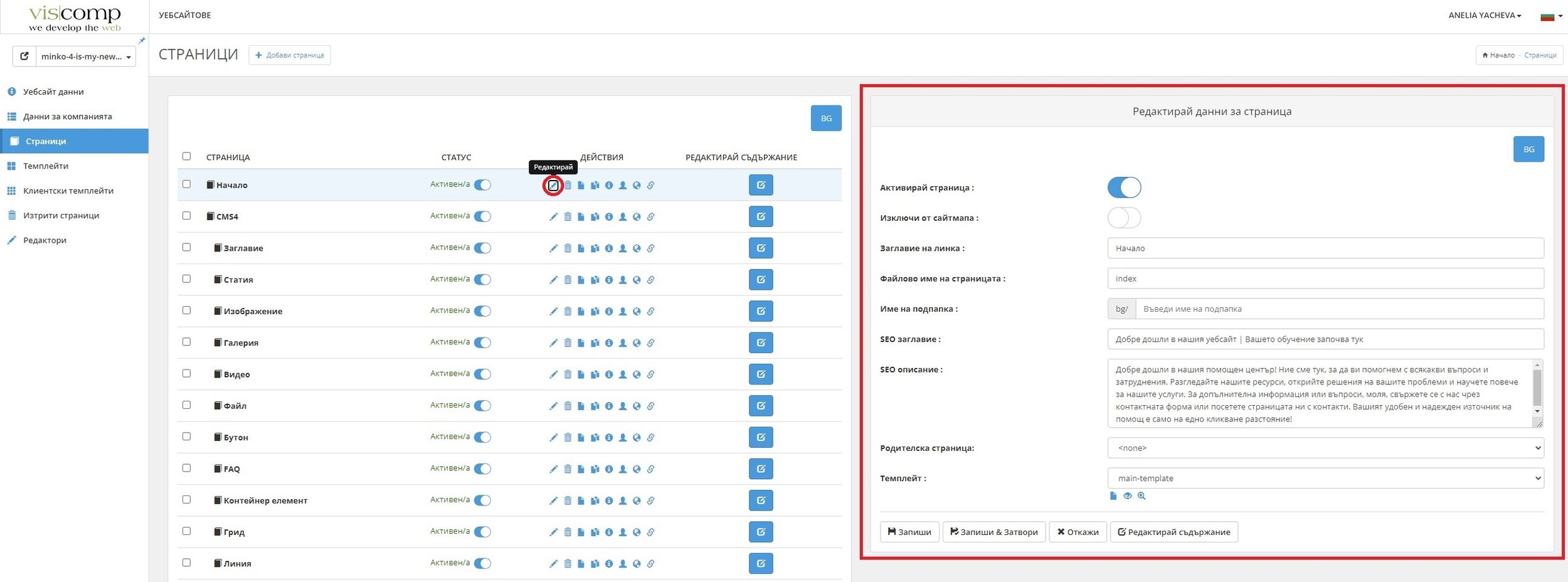The height and width of the screenshot is (582, 1568).
Task: Tick the checkbox next to Изображение
Action: tap(186, 310)
